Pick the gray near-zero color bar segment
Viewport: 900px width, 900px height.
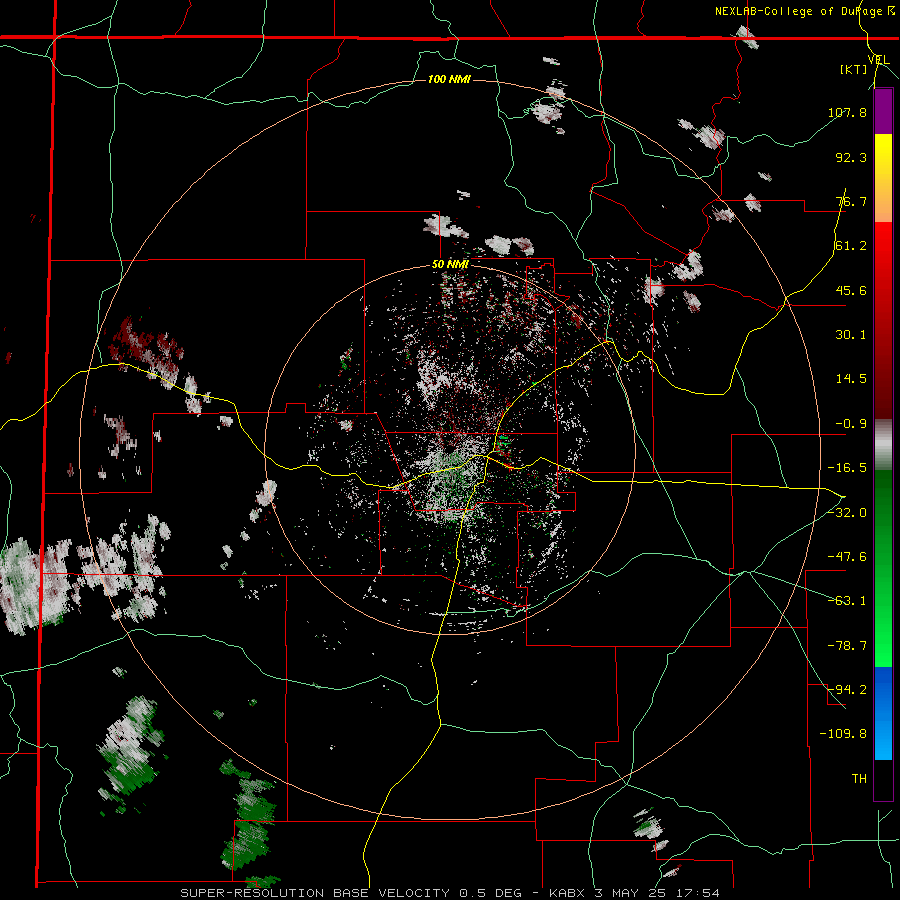coord(883,445)
